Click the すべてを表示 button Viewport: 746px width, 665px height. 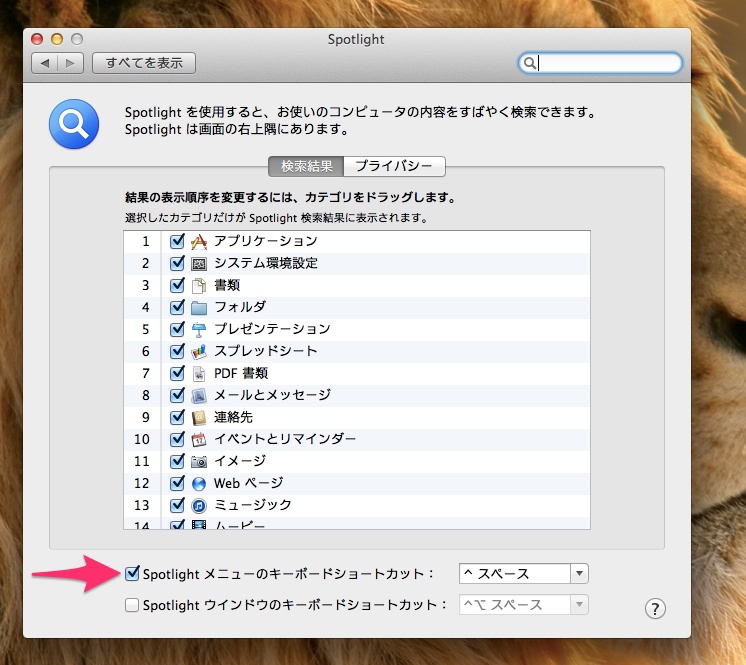coord(144,63)
